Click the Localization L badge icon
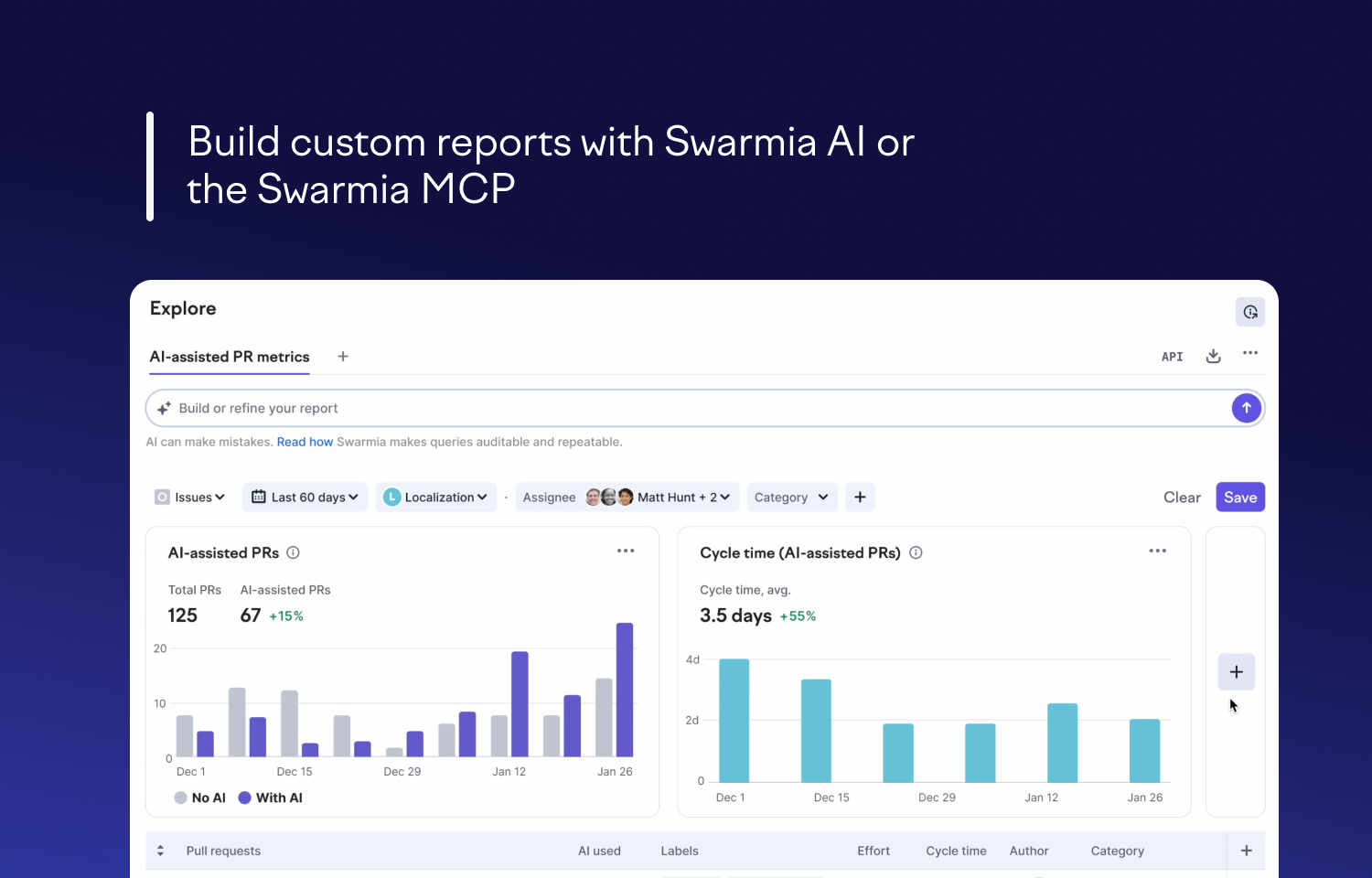Screen dimensions: 1372x878 (x=391, y=497)
